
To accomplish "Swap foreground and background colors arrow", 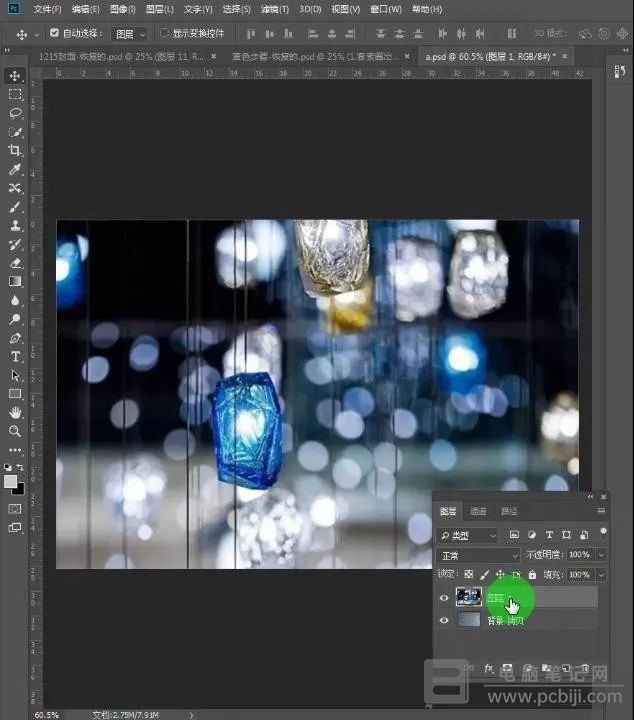I will point(20,467).
